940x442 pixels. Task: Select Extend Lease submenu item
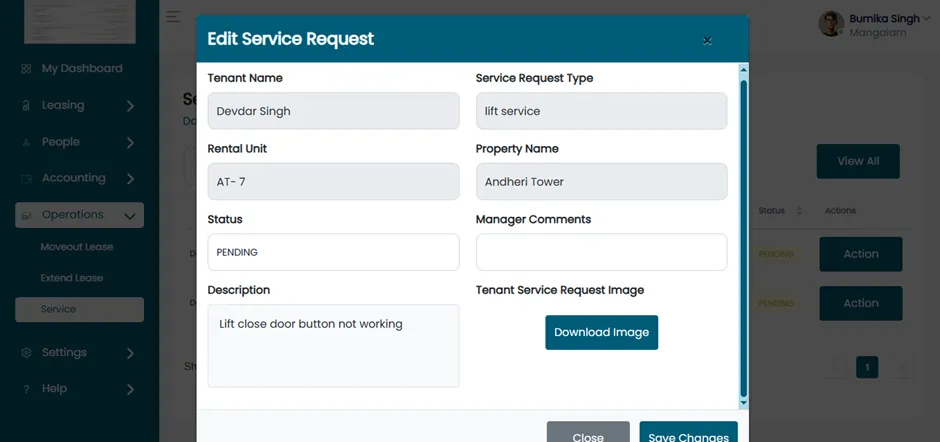coord(72,278)
